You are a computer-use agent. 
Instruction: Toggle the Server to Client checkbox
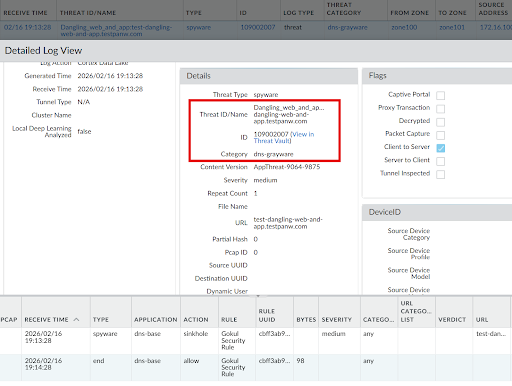(x=440, y=161)
